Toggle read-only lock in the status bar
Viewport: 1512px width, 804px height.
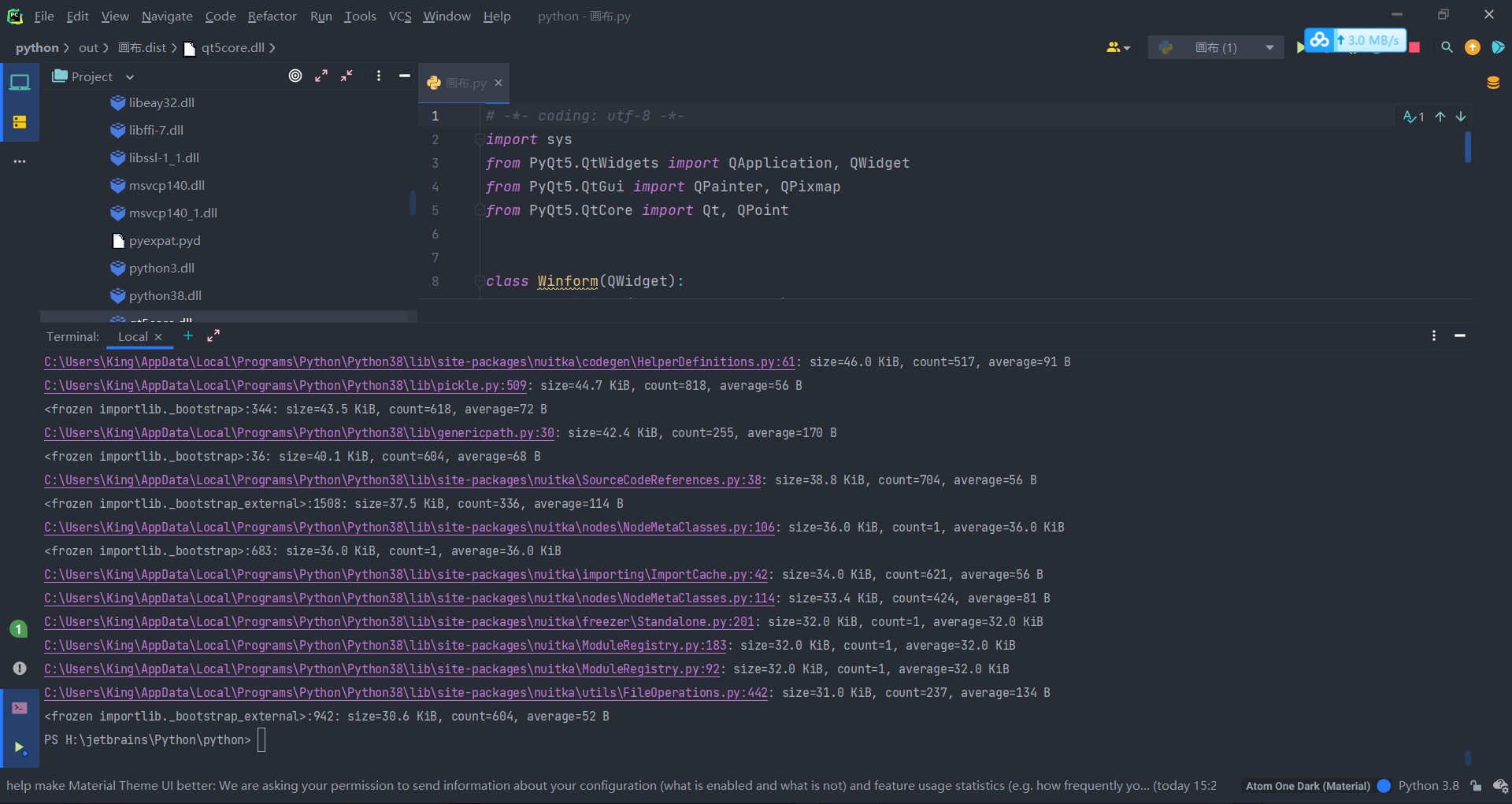pyautogui.click(x=1474, y=785)
